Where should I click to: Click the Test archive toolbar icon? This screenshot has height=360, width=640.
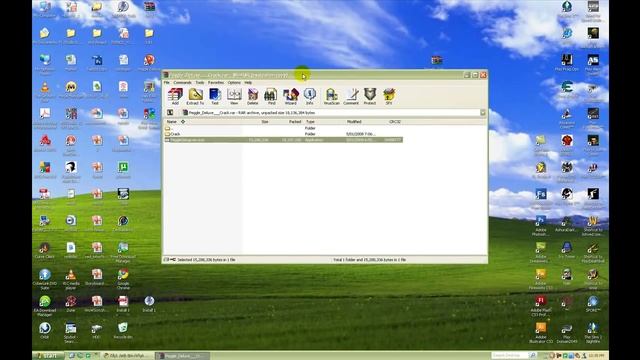point(215,96)
